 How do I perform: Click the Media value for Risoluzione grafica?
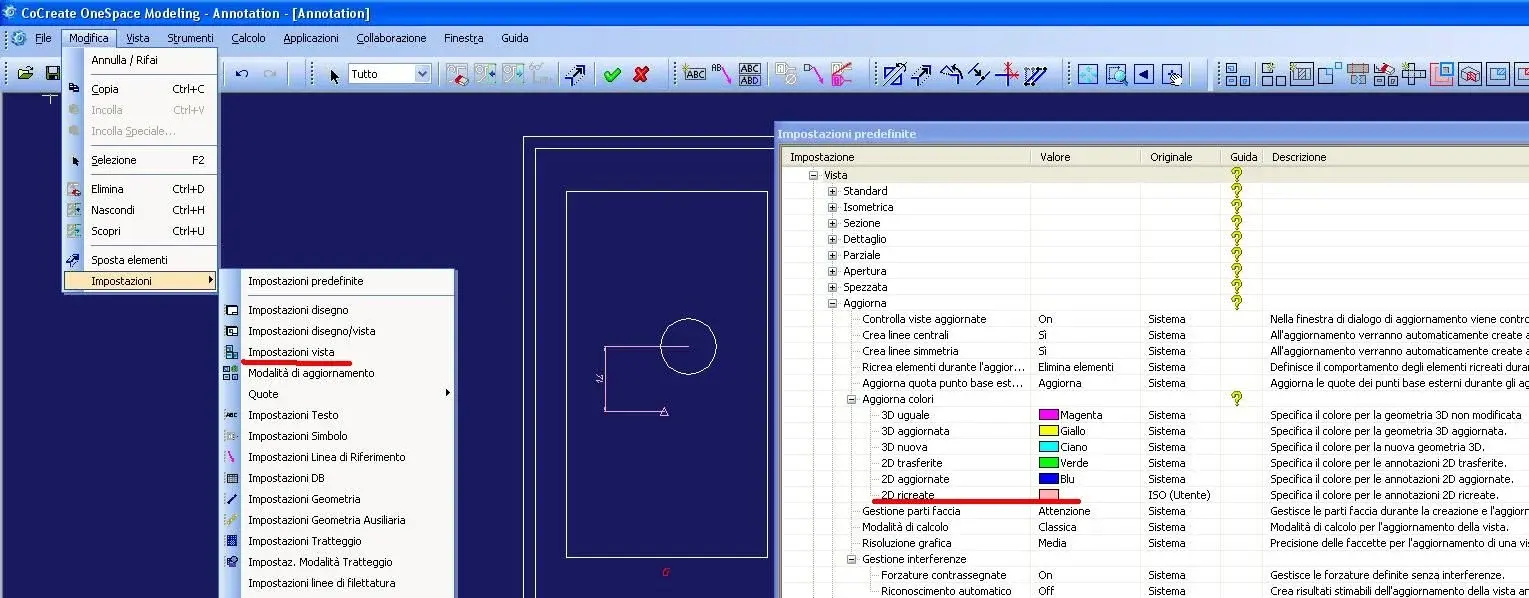[x=1052, y=543]
